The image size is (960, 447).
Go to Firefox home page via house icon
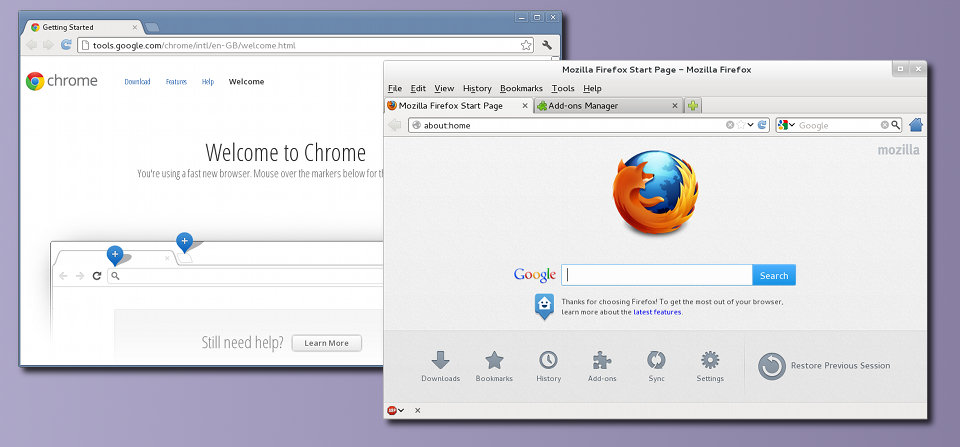click(x=916, y=125)
